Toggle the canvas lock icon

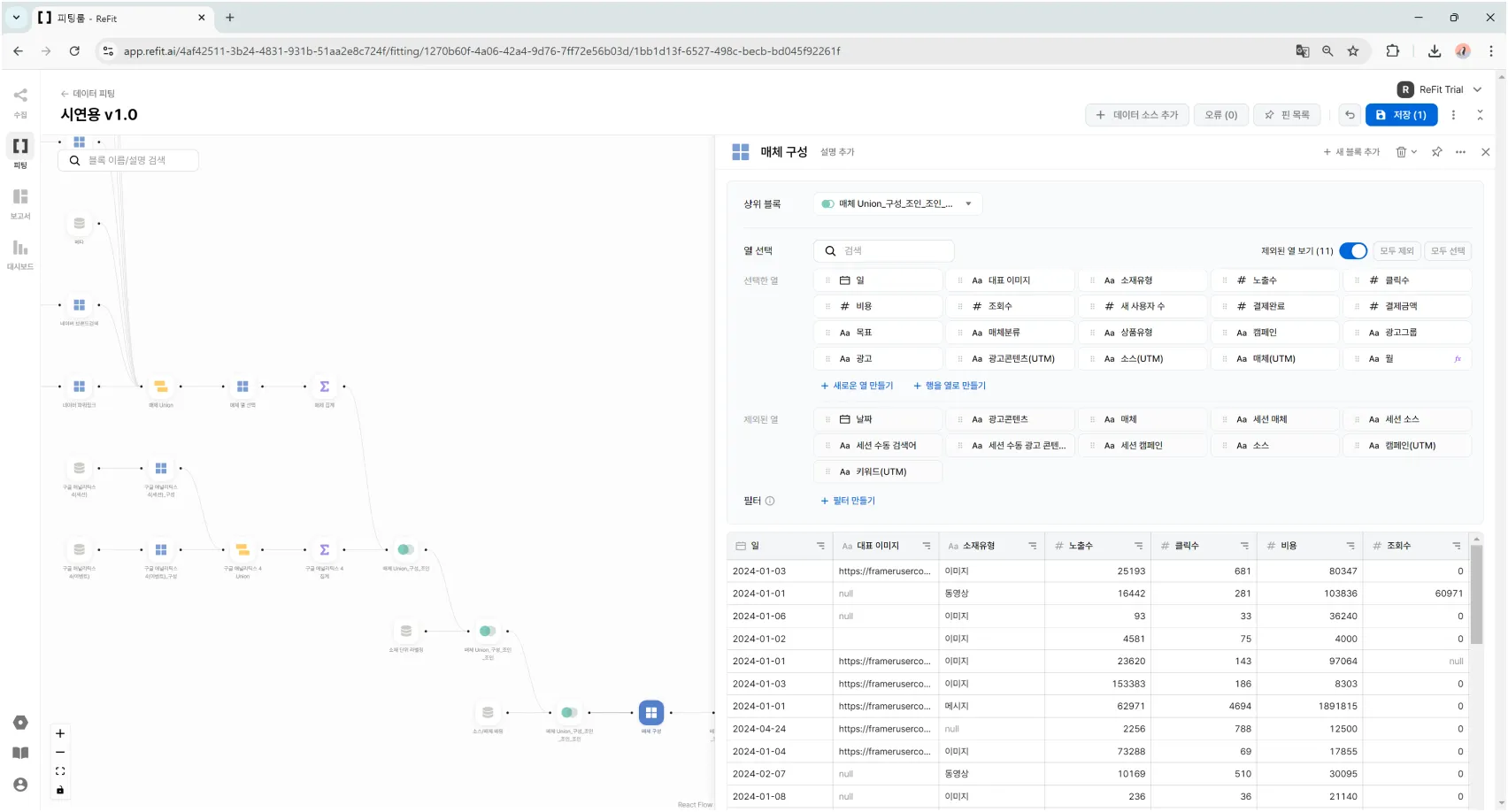click(60, 790)
